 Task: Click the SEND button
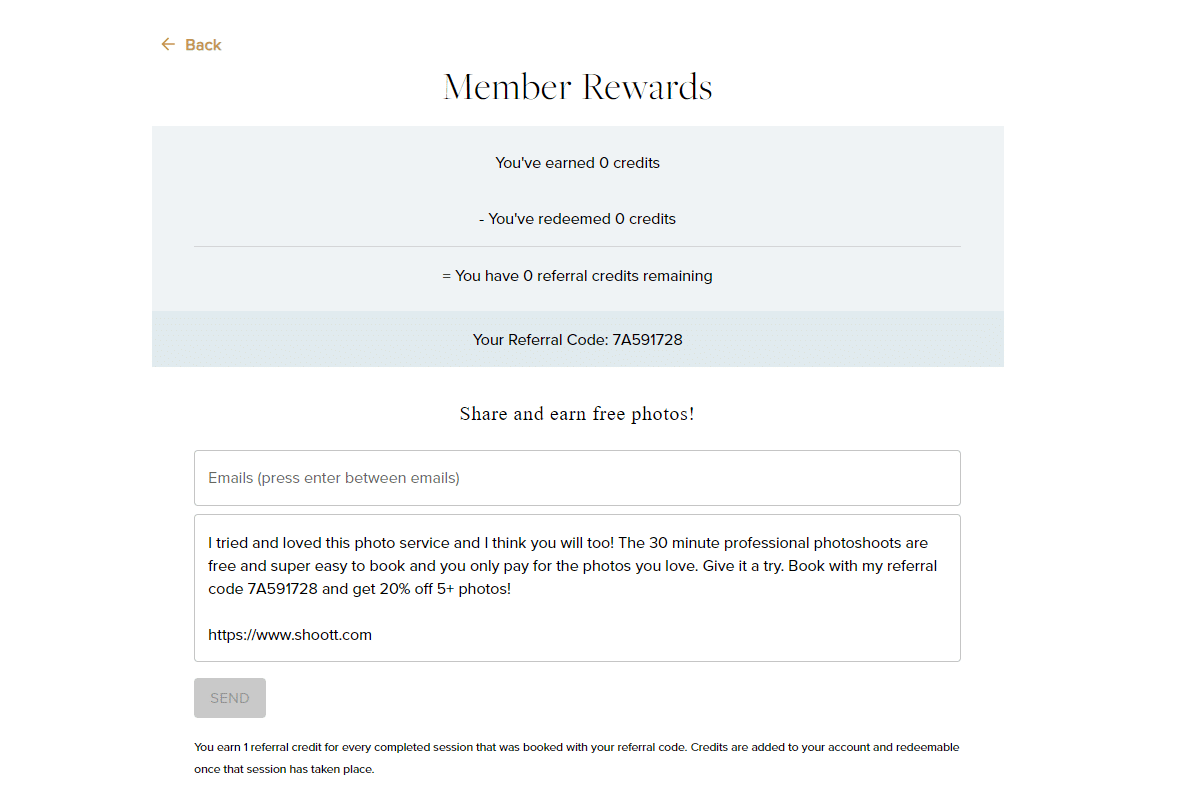(x=230, y=698)
